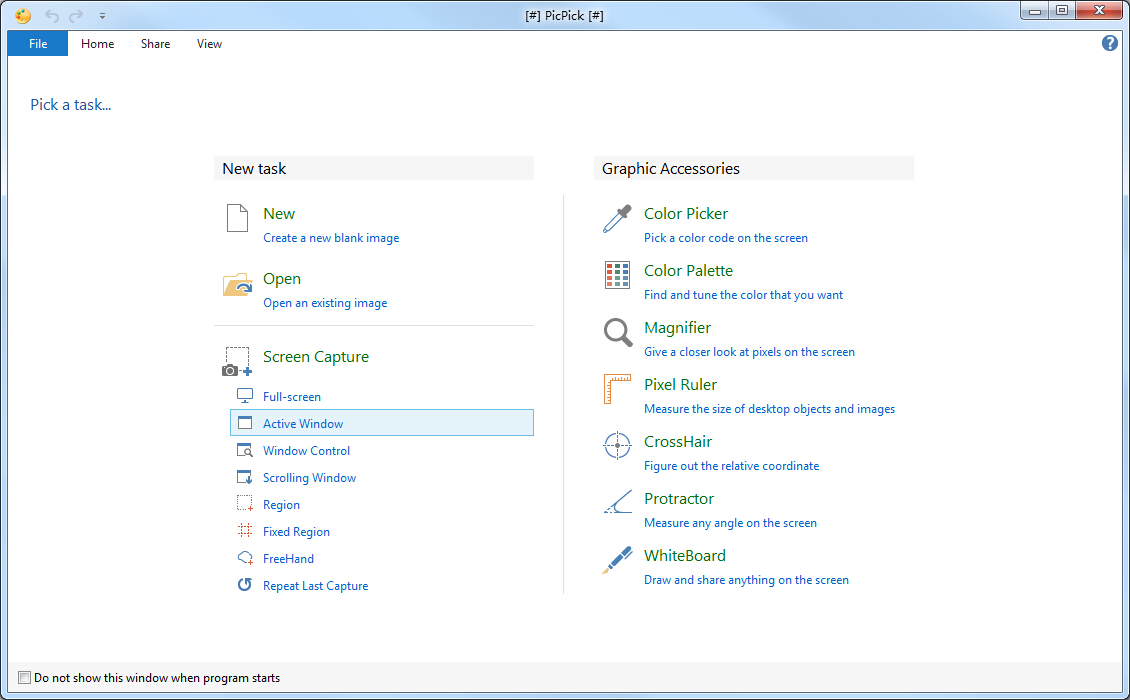Open the View tab

coord(209,44)
